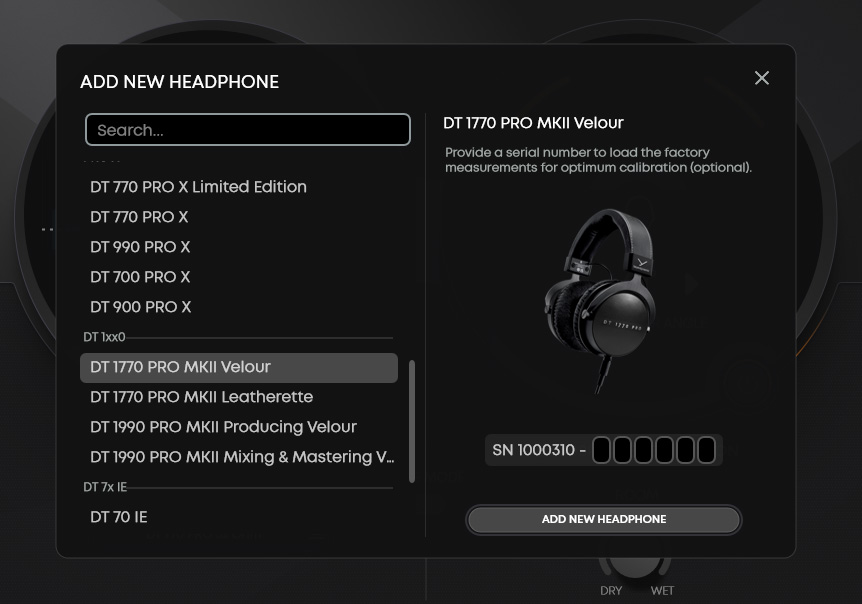Viewport: 862px width, 604px height.
Task: Click the DT 1770 PRO headphone image
Action: pos(600,300)
